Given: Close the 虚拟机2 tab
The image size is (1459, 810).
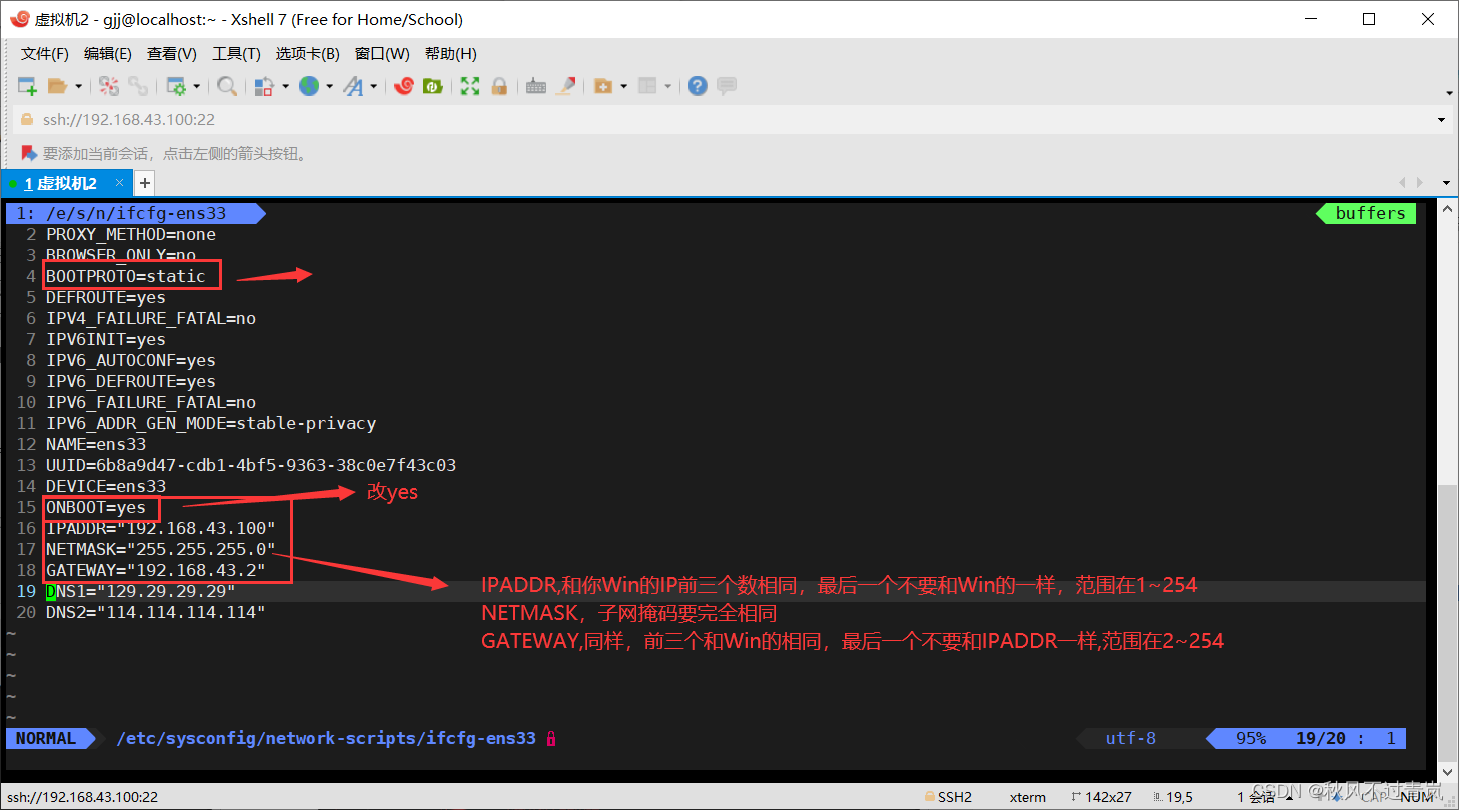Looking at the screenshot, I should (x=120, y=184).
